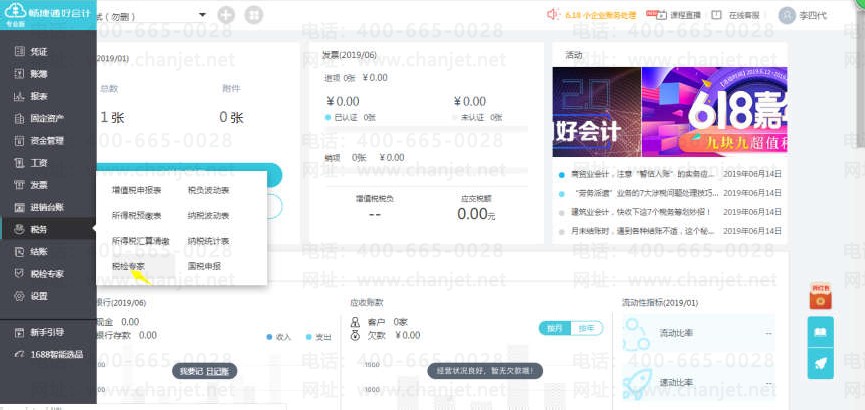Open article about 商贸业会计 暂估入账
The height and width of the screenshot is (410, 865).
coord(645,174)
